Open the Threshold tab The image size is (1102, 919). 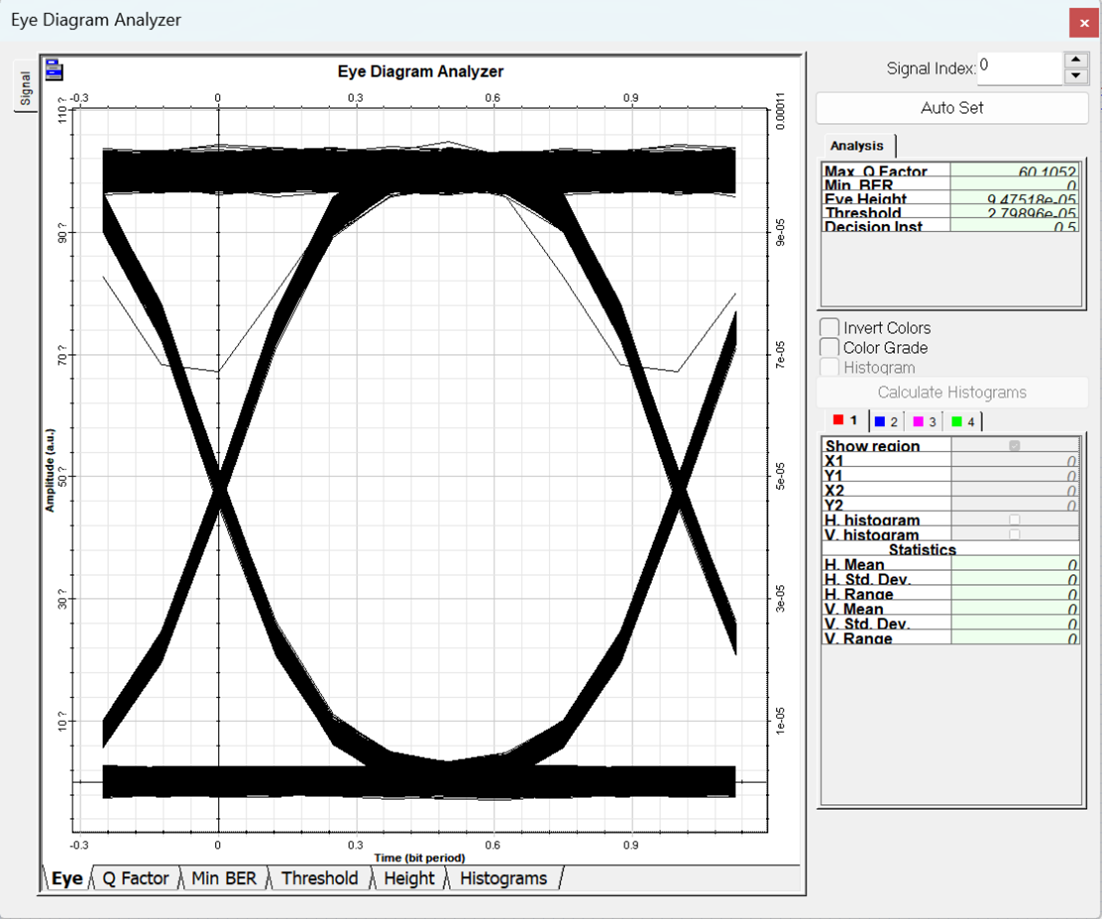[319, 878]
